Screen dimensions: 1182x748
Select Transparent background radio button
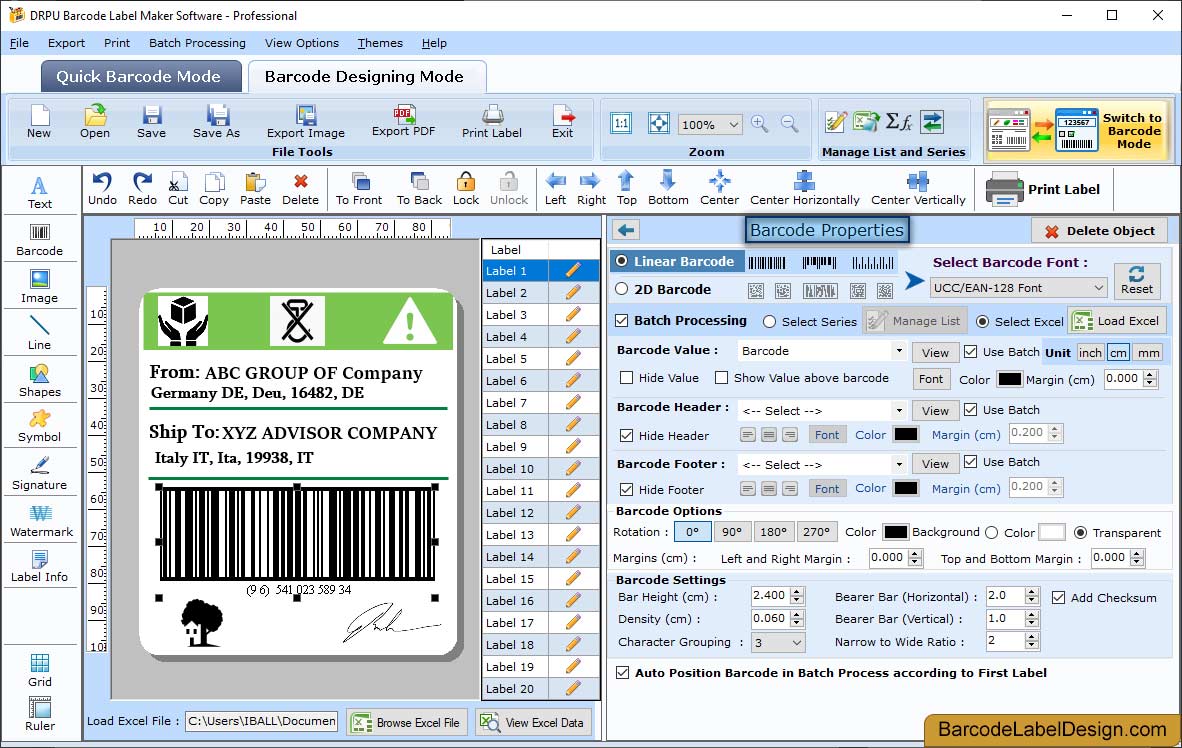coord(1080,532)
